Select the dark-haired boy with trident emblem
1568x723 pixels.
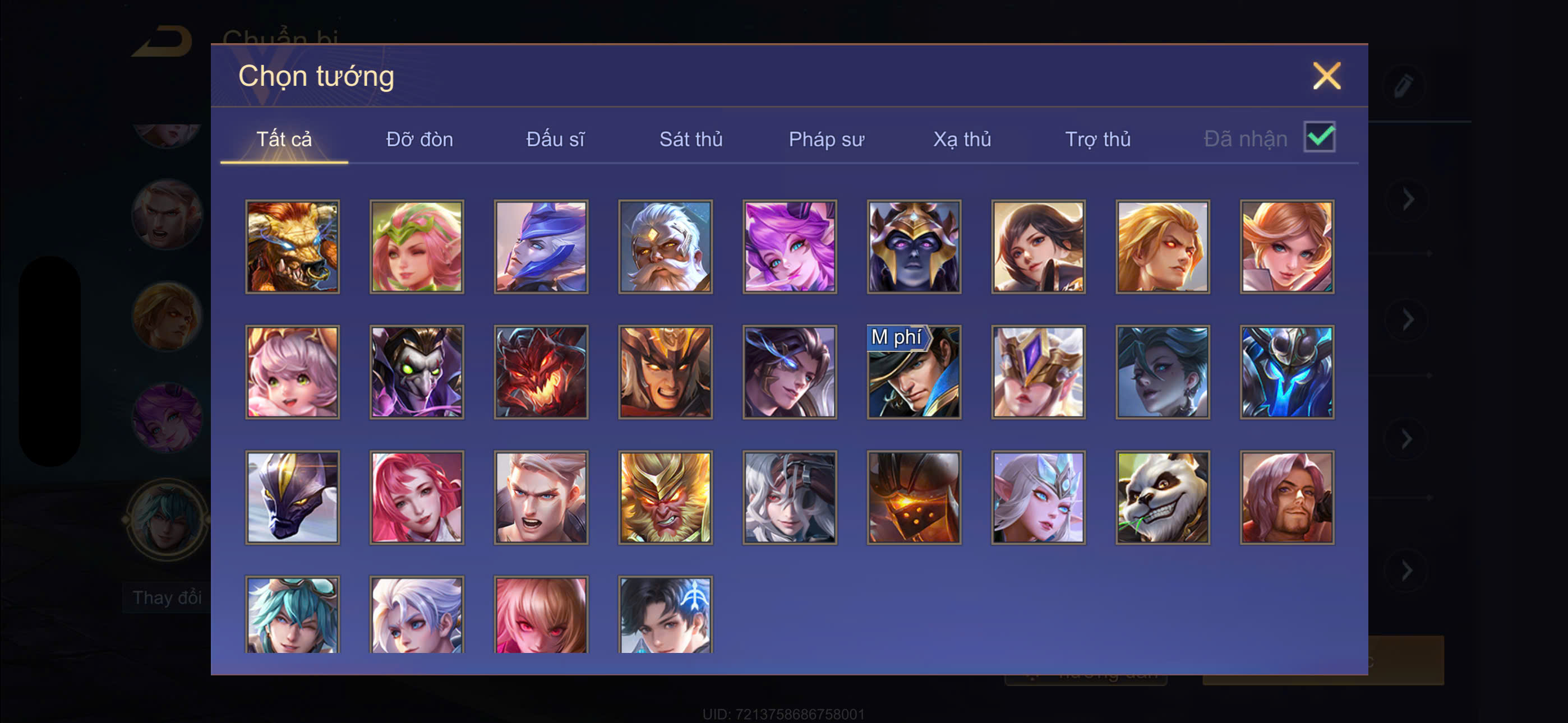[x=665, y=615]
